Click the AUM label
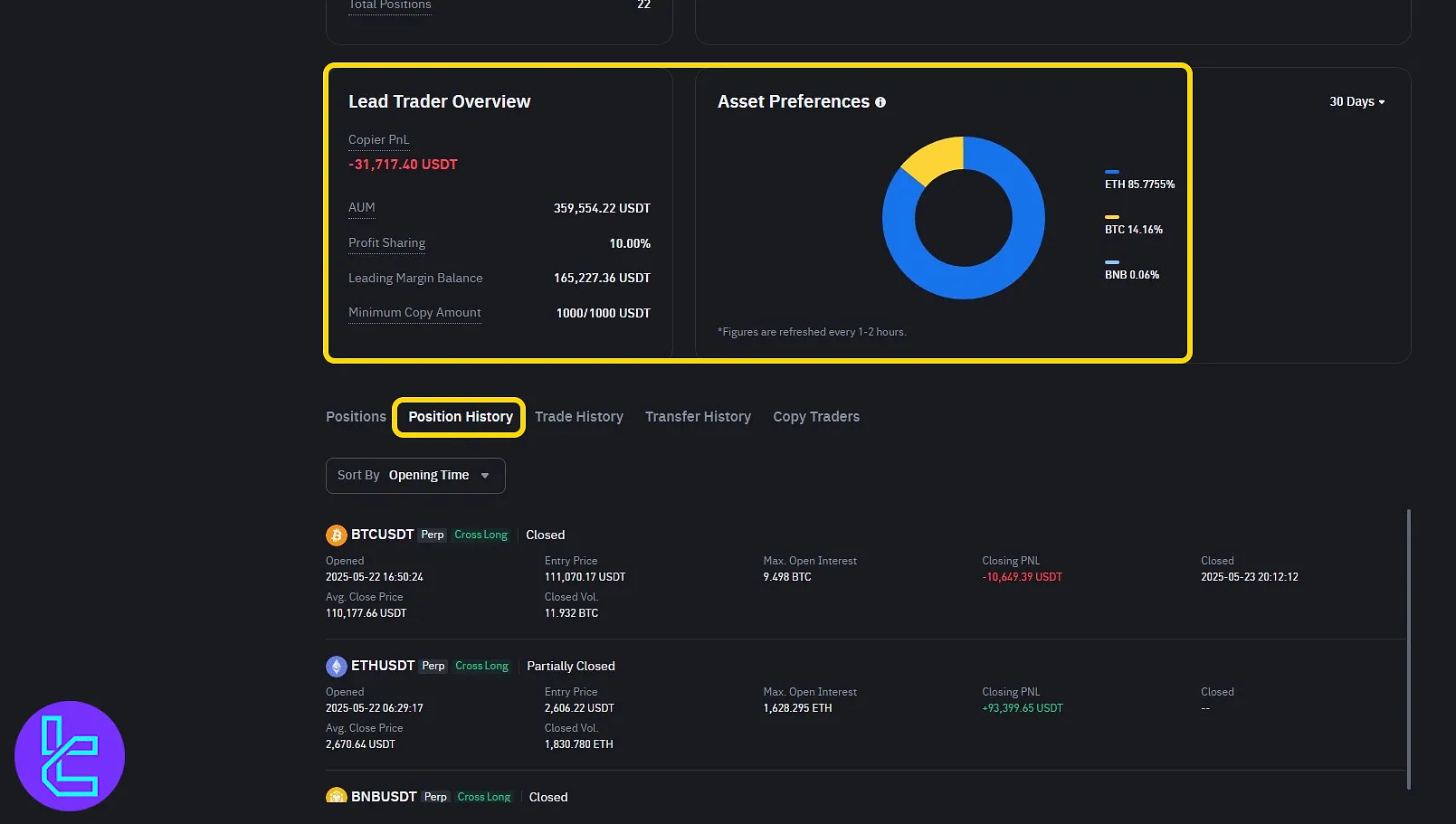Image resolution: width=1456 pixels, height=824 pixels. pyautogui.click(x=361, y=208)
